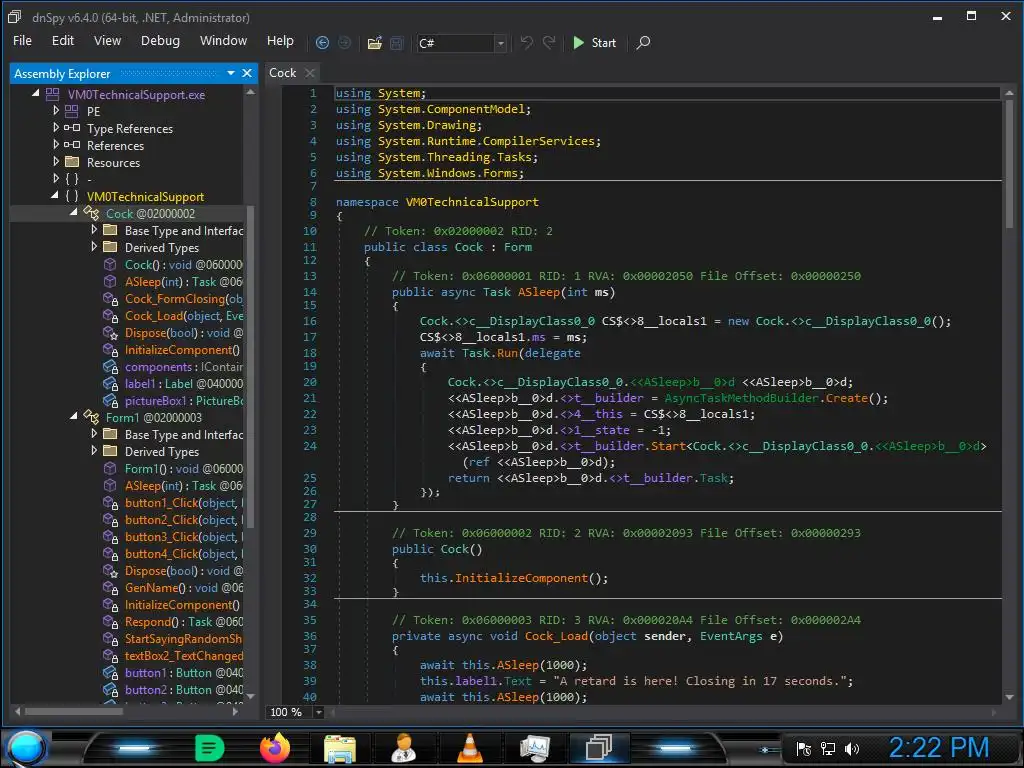Viewport: 1024px width, 768px height.
Task: Open VLC media player from taskbar
Action: tap(469, 748)
